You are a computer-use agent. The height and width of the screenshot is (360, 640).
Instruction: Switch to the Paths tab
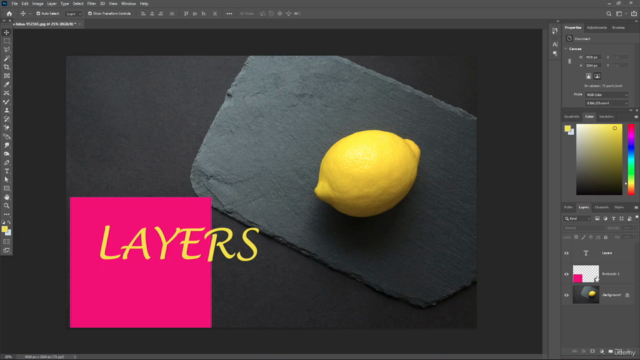click(x=569, y=207)
